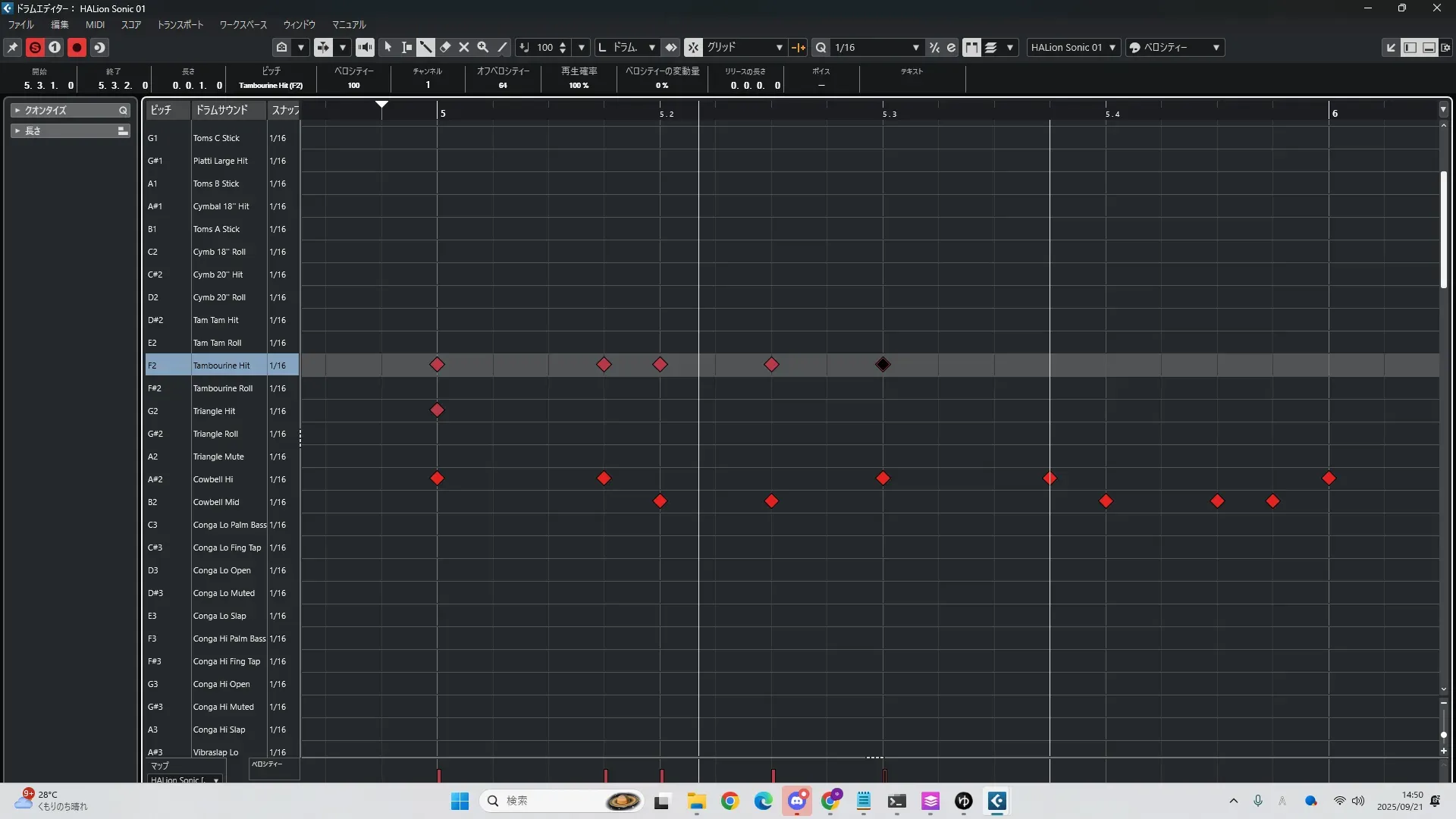The height and width of the screenshot is (819, 1456).
Task: Select the Object Selection arrow tool
Action: (388, 47)
